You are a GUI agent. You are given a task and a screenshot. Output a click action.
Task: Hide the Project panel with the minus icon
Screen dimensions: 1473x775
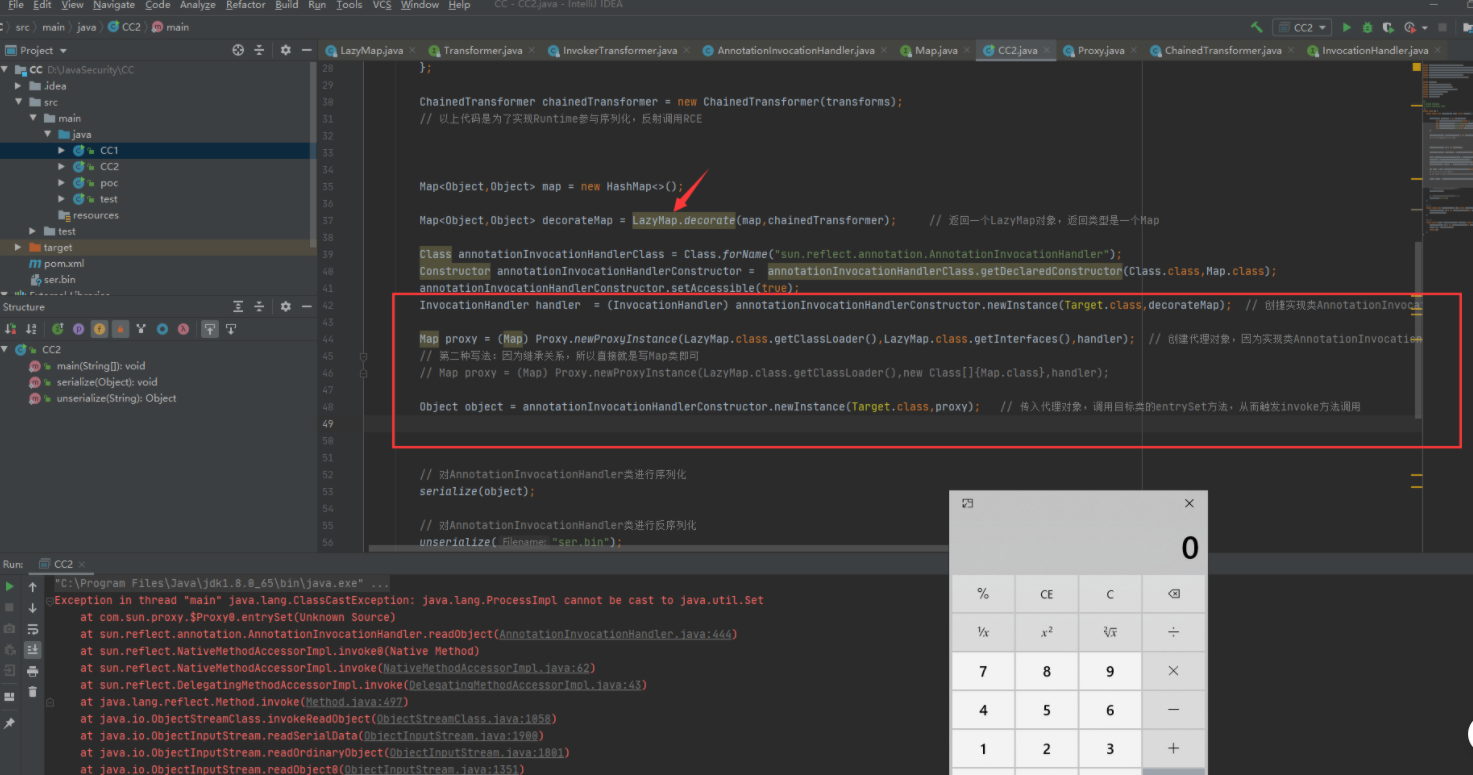coord(305,50)
